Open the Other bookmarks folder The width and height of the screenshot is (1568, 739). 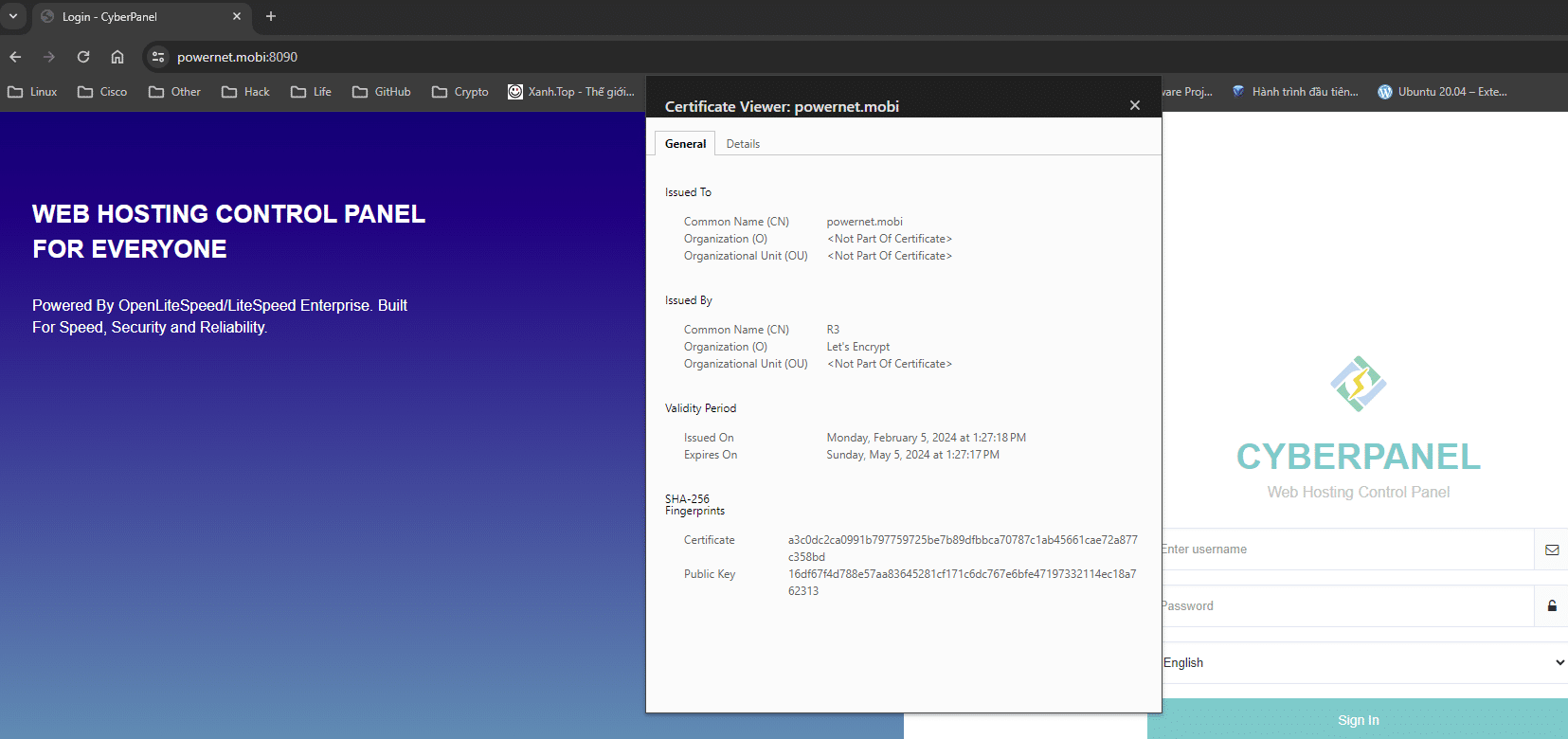[175, 92]
